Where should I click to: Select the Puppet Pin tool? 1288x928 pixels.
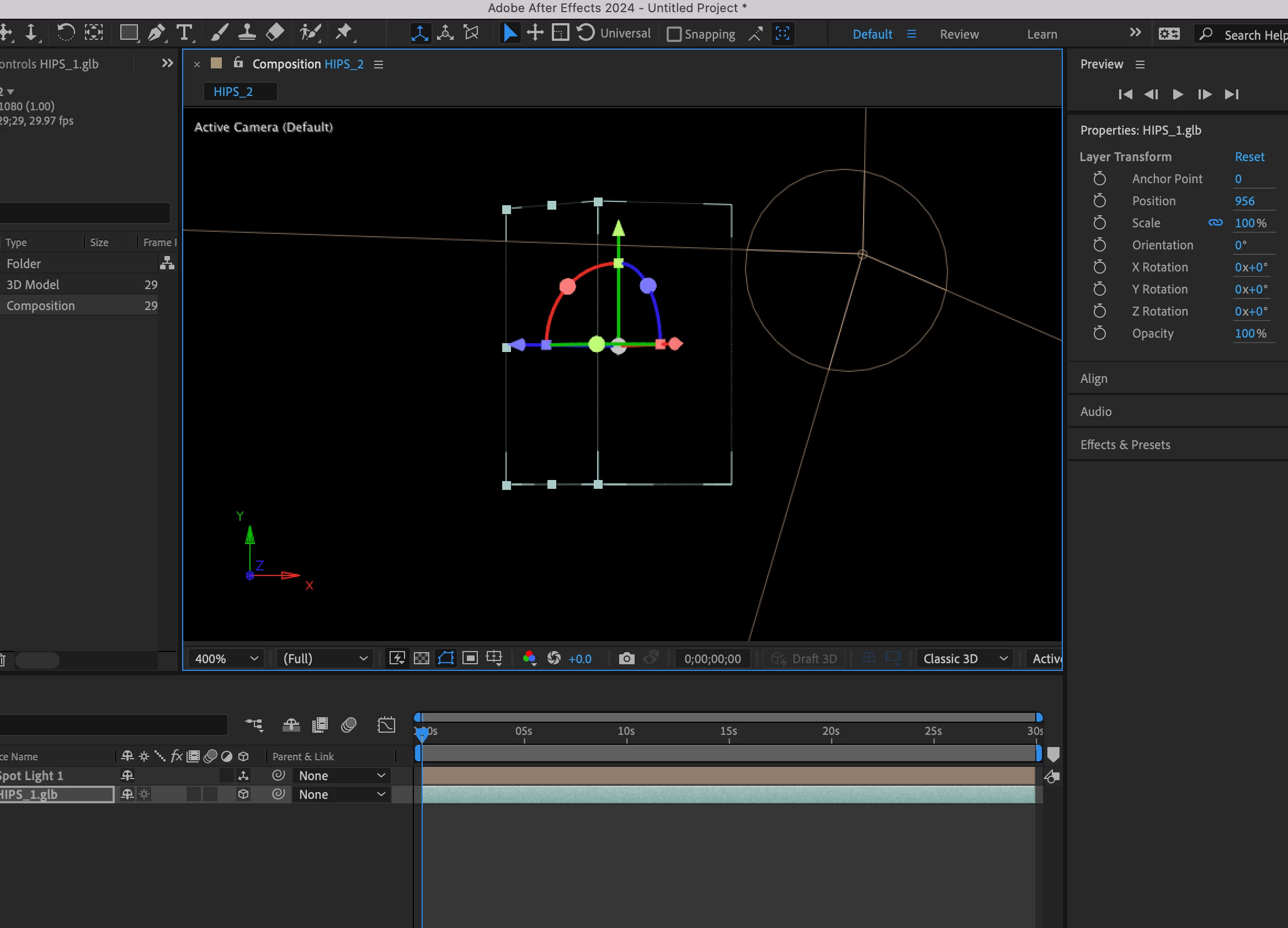pyautogui.click(x=344, y=33)
